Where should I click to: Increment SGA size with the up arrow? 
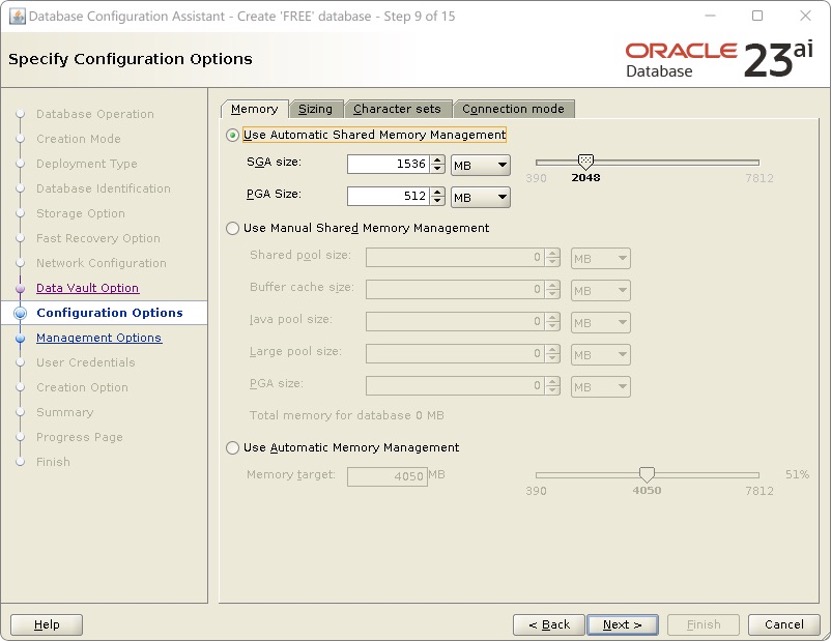436,159
